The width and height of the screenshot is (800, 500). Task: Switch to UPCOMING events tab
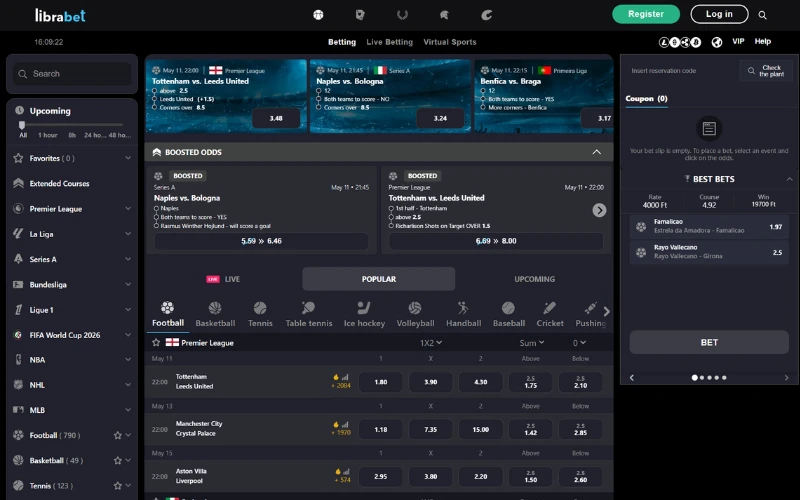[534, 279]
